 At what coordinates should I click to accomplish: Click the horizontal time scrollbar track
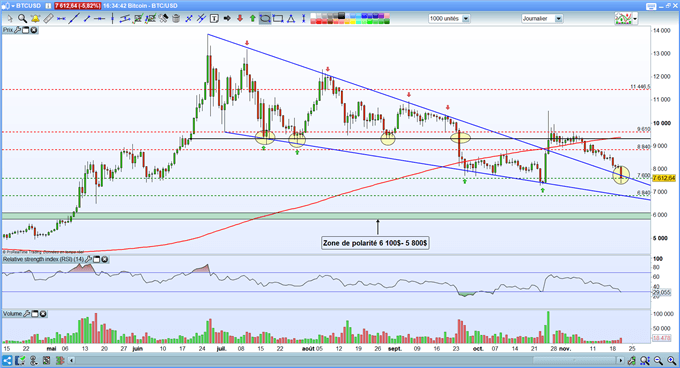coord(346,360)
